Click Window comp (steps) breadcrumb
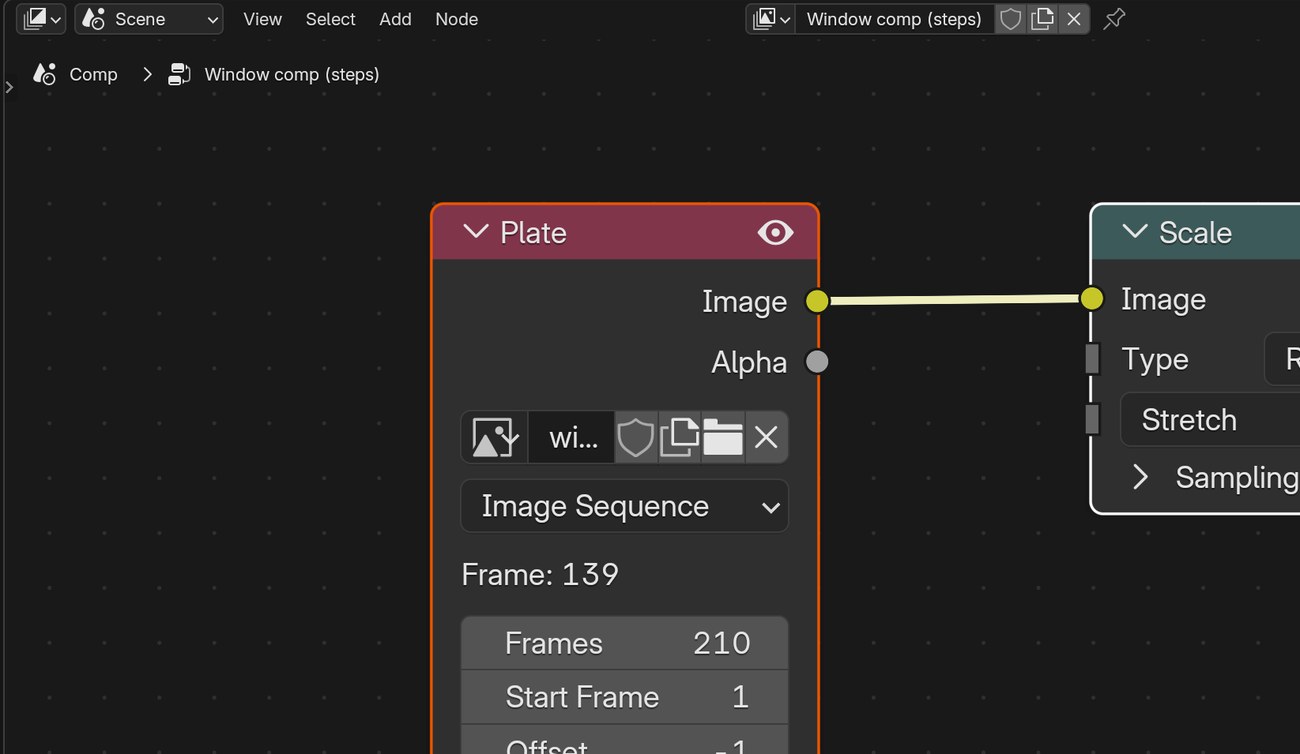This screenshot has height=754, width=1300. click(292, 75)
